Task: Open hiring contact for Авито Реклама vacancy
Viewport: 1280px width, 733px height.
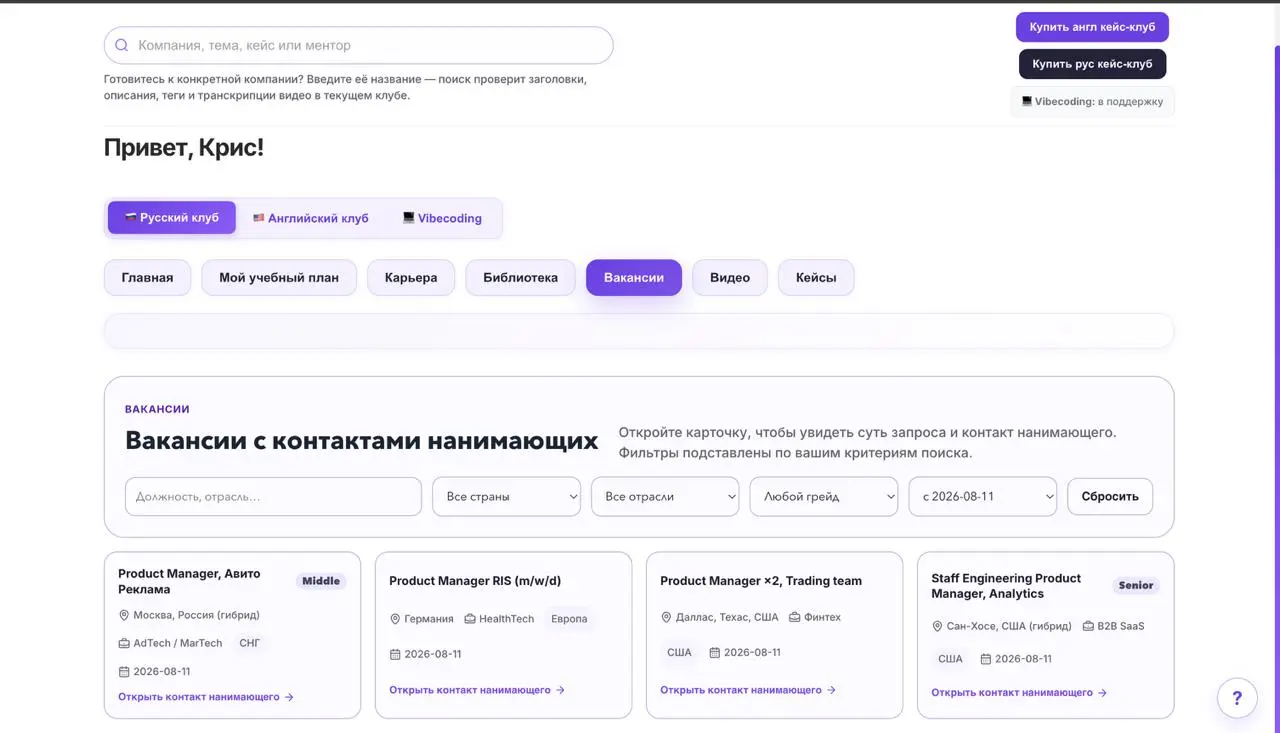Action: tap(206, 697)
